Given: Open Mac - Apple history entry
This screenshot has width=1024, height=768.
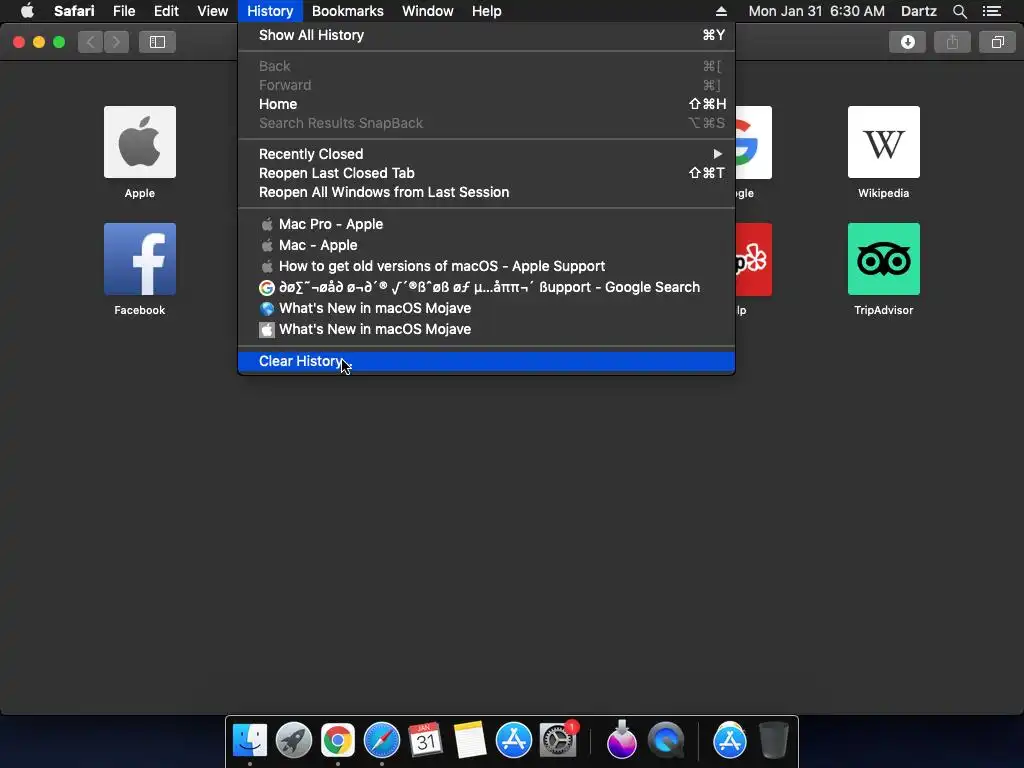Looking at the screenshot, I should 487,245.
